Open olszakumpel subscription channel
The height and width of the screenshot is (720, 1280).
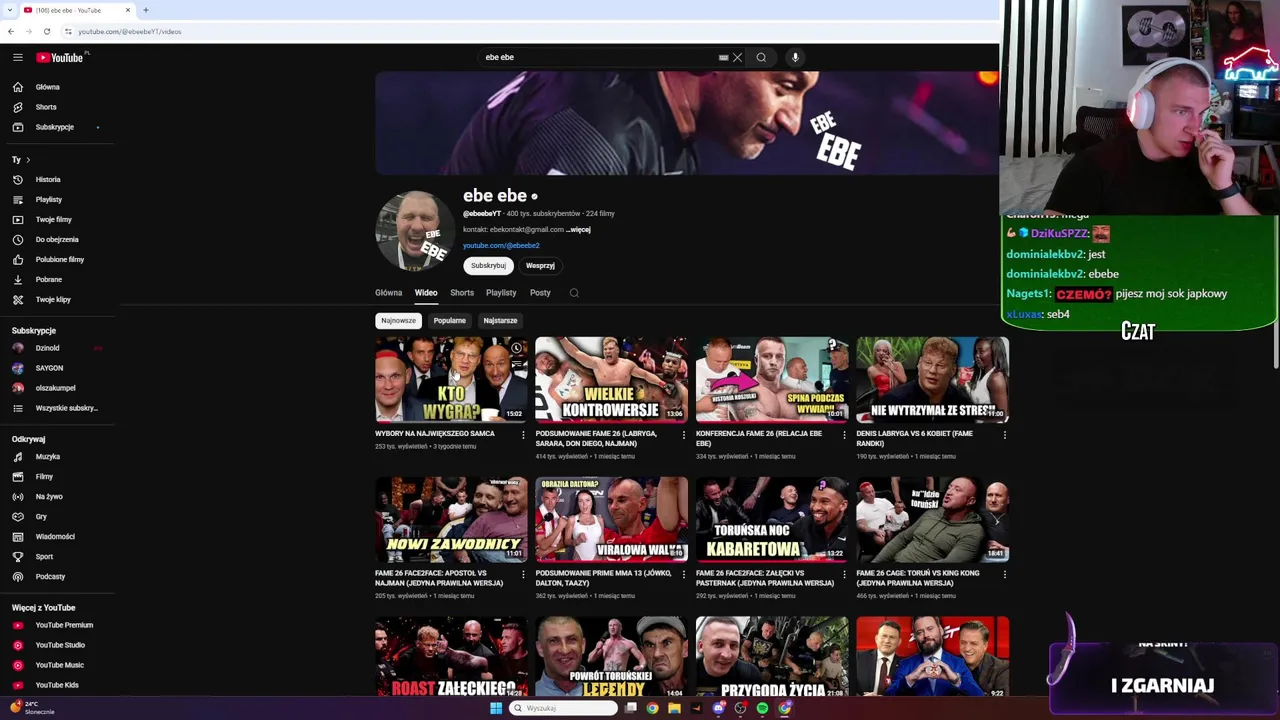point(55,388)
